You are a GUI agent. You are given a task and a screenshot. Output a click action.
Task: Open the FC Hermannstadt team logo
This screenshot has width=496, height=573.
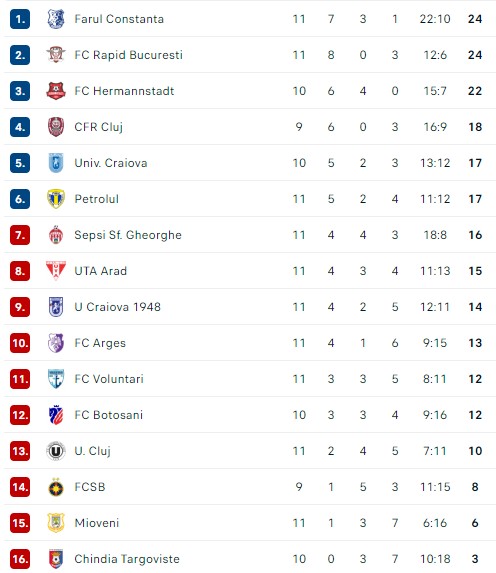pos(56,91)
